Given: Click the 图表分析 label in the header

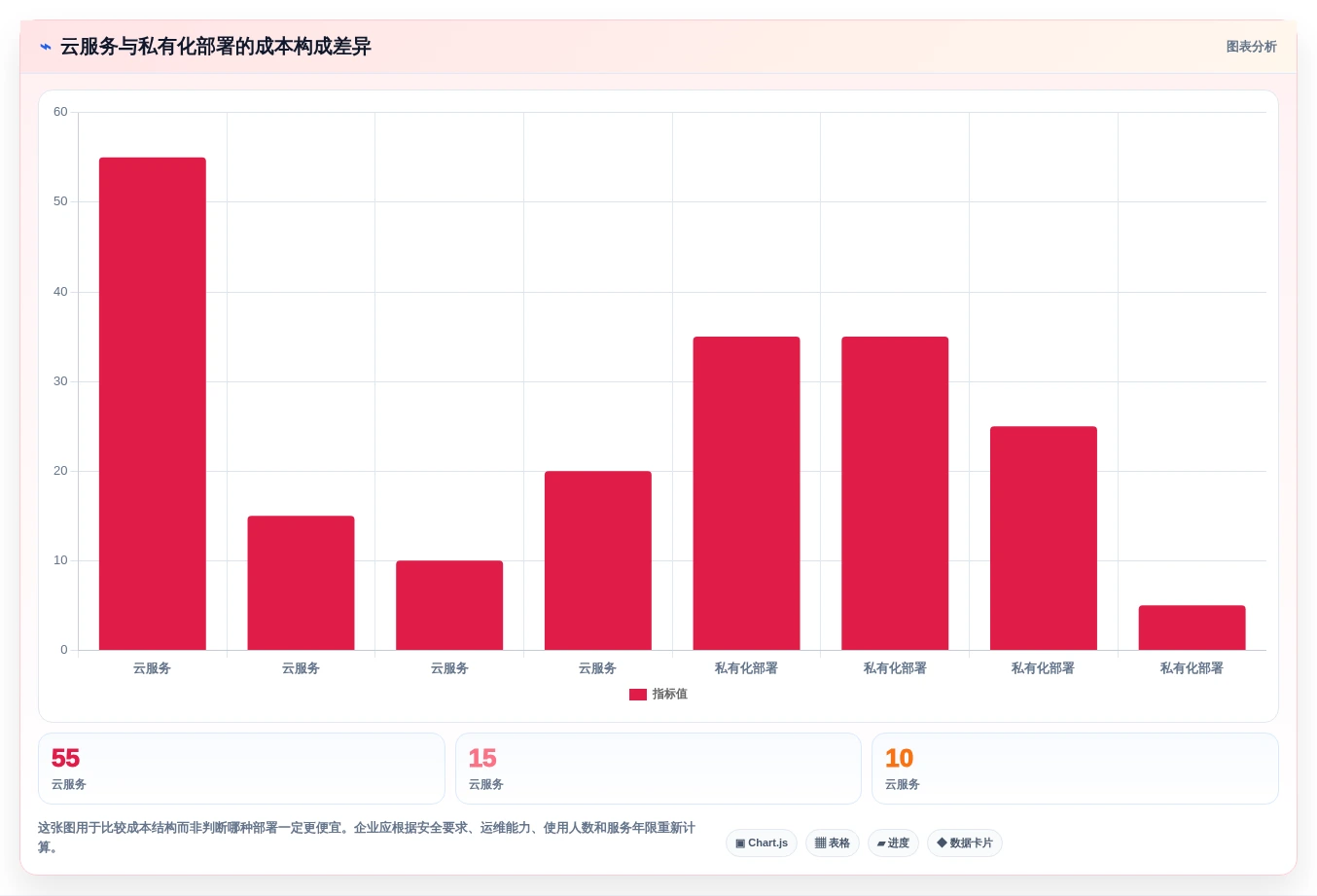Looking at the screenshot, I should (1251, 47).
